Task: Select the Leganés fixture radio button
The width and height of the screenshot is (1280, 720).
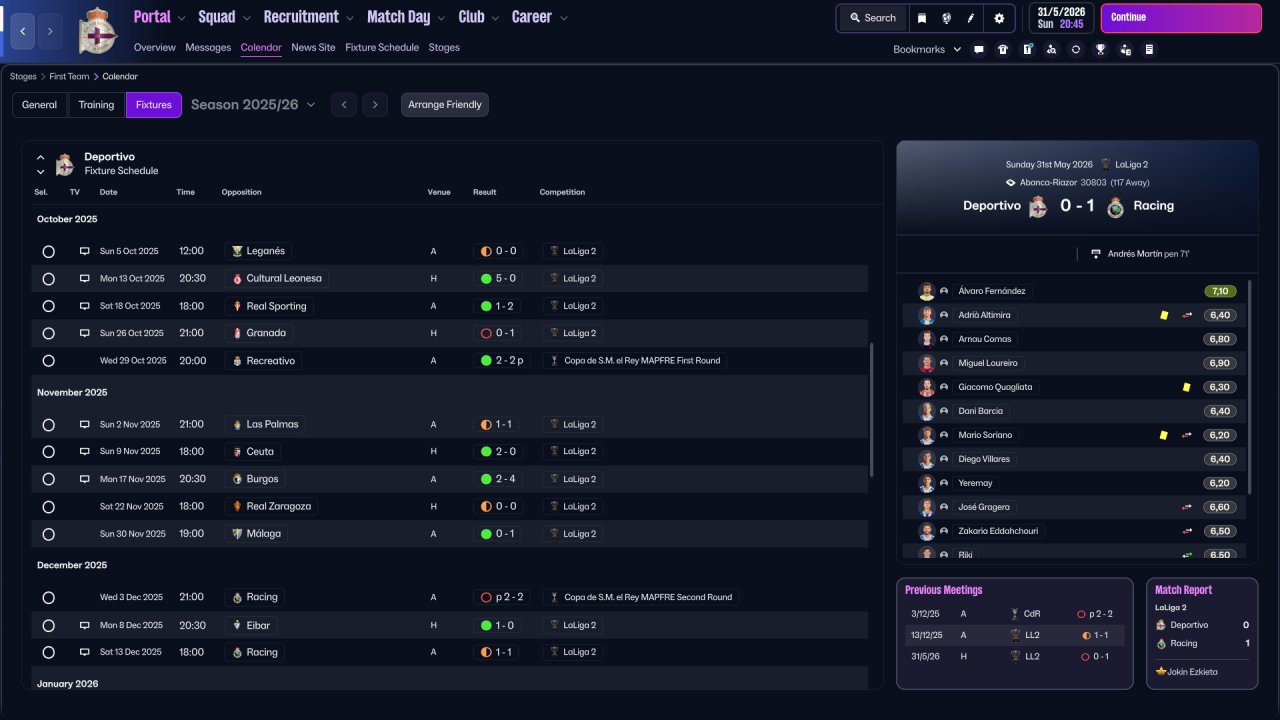Action: pos(48,251)
